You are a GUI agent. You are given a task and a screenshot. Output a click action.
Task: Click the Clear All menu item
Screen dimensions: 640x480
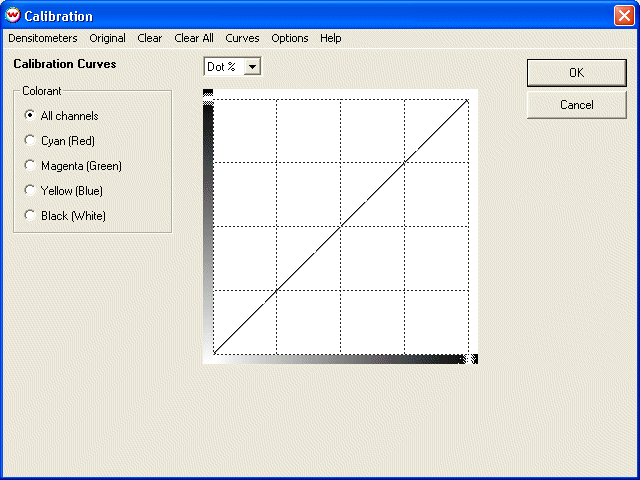click(194, 38)
